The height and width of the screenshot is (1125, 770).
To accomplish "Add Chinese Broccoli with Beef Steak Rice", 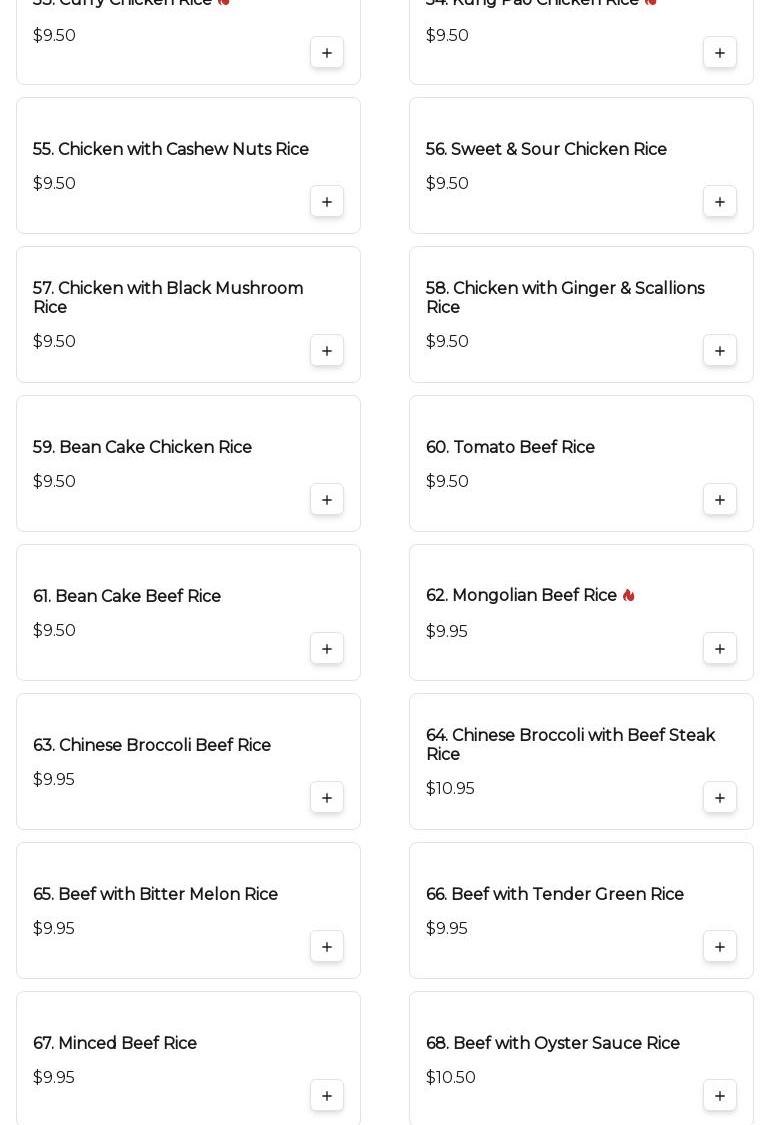I will click(720, 798).
